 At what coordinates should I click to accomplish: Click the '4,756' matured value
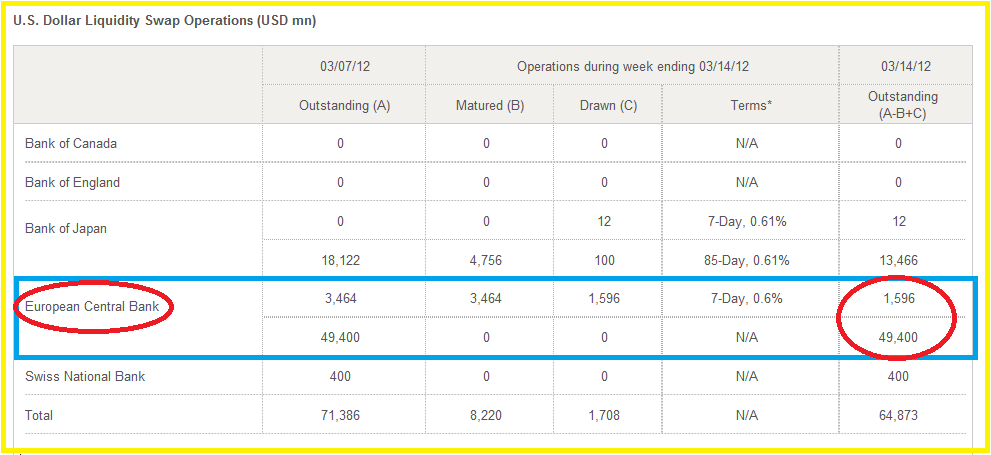coord(487,261)
